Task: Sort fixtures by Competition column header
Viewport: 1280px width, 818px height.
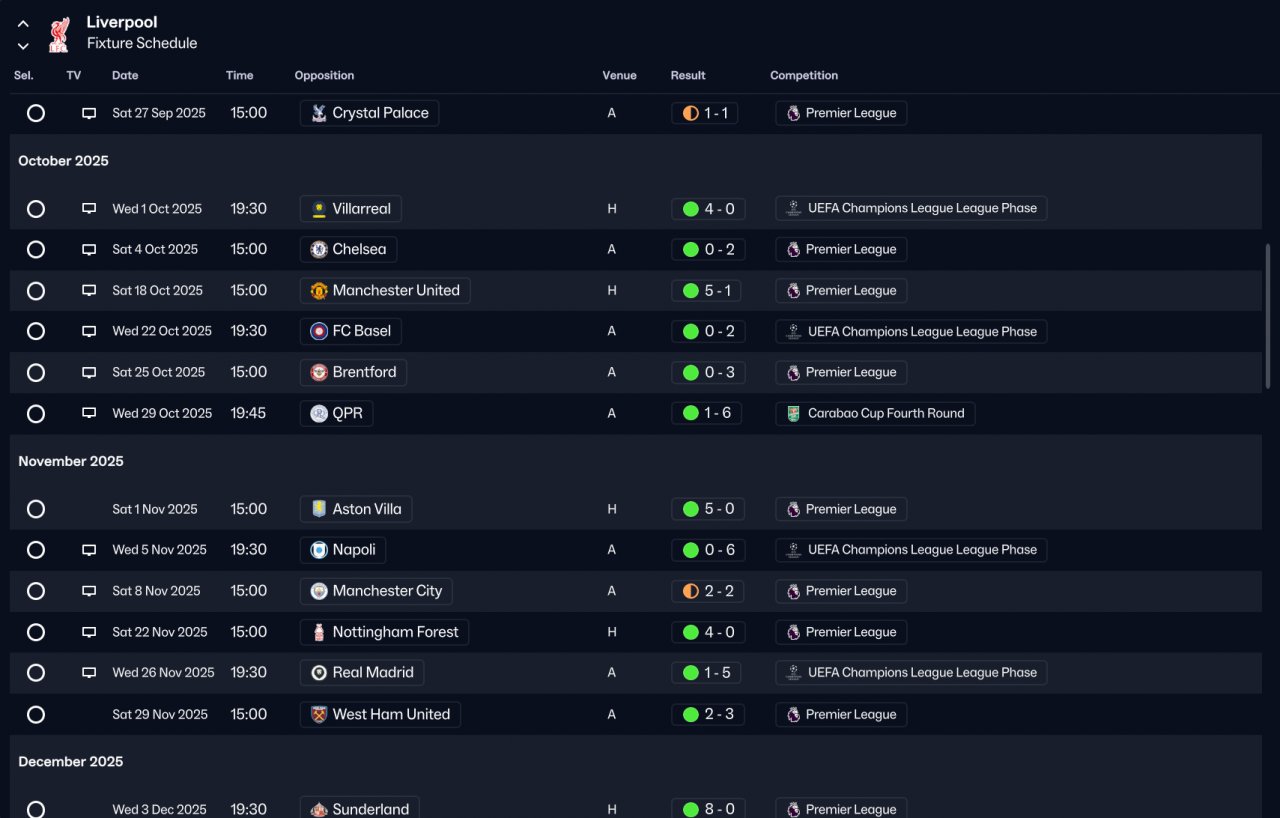Action: coord(804,76)
